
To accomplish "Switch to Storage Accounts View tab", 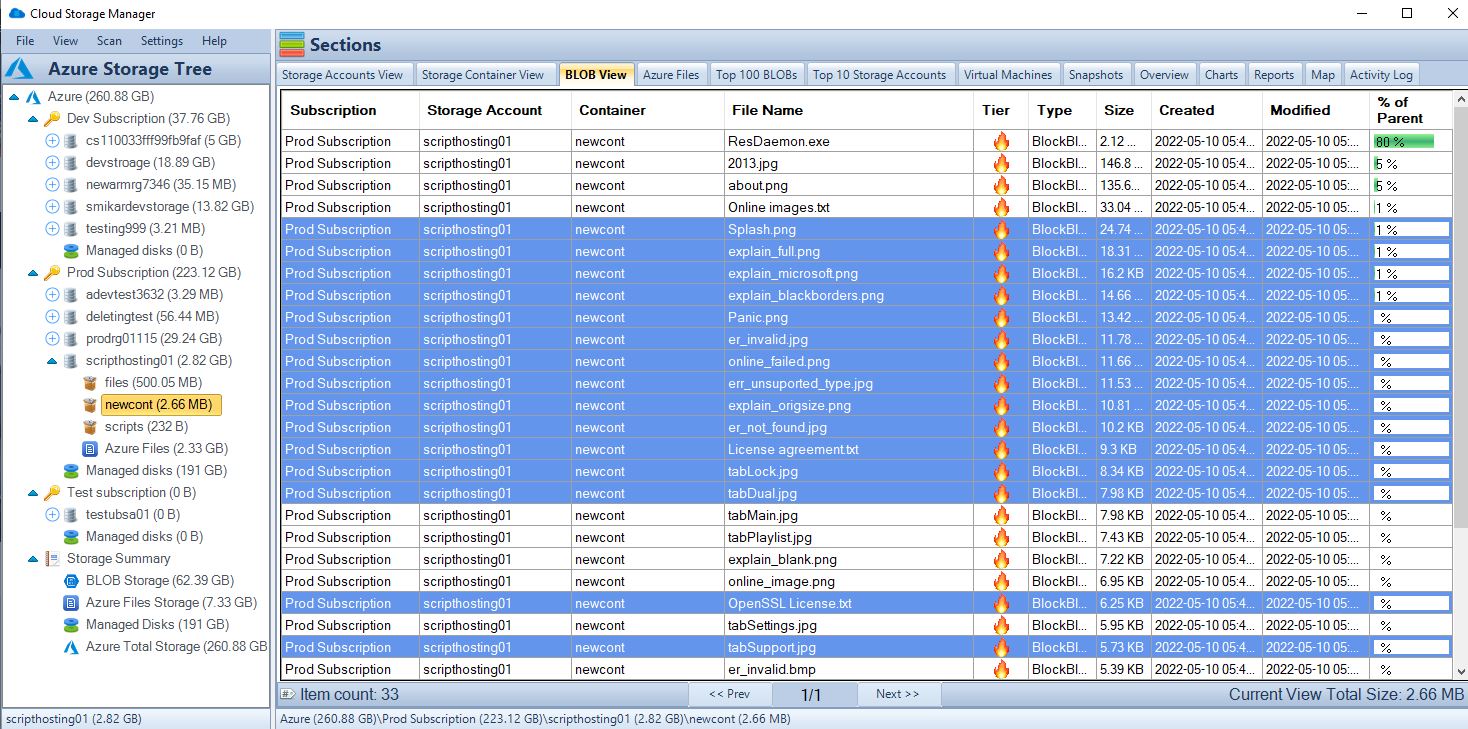I will [x=342, y=74].
